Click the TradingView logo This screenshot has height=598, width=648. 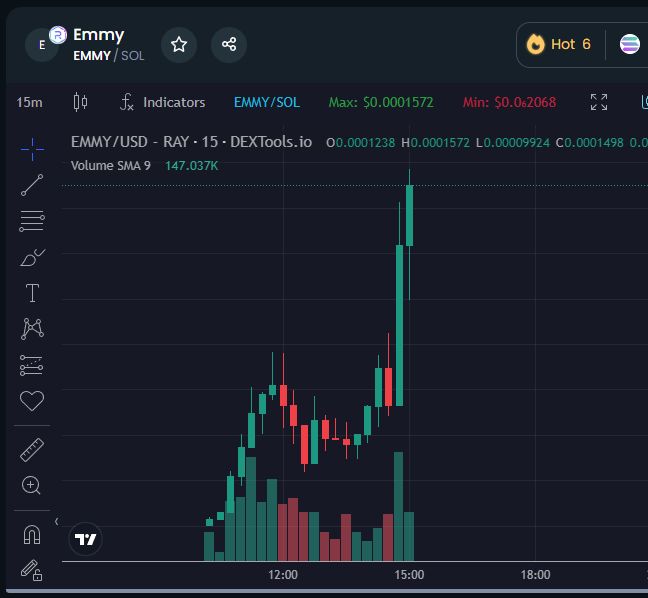click(86, 539)
